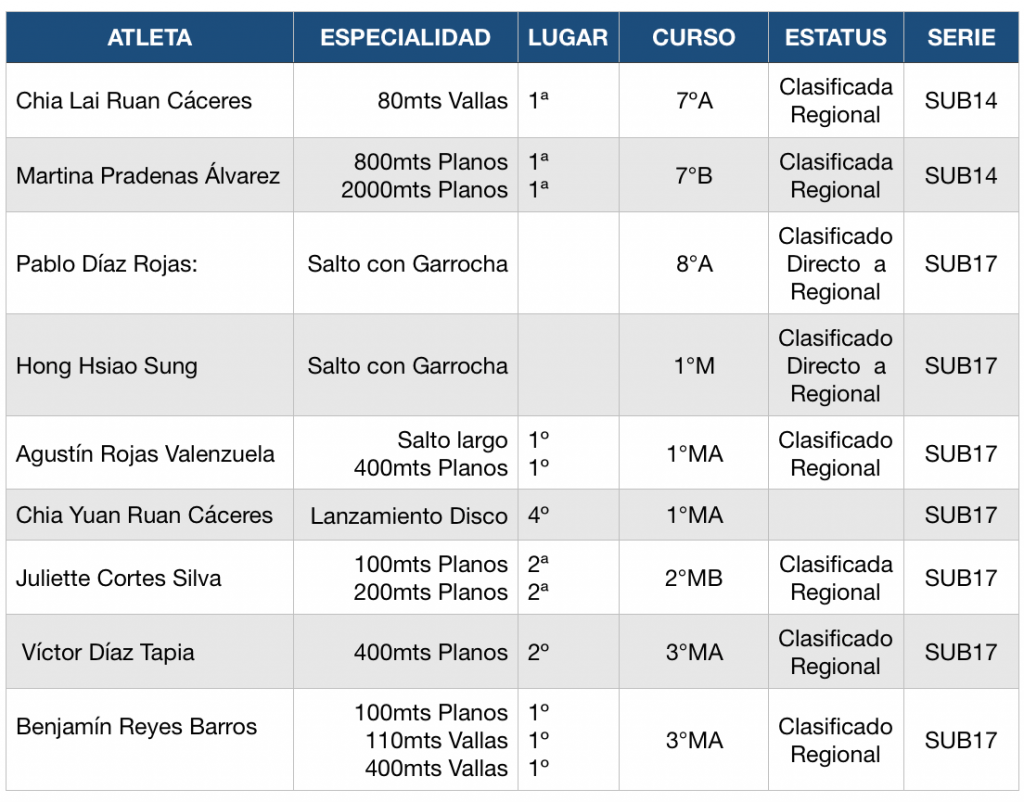1024x802 pixels.
Task: Click Pablo Díaz Rojas athlete cell
Action: click(150, 263)
